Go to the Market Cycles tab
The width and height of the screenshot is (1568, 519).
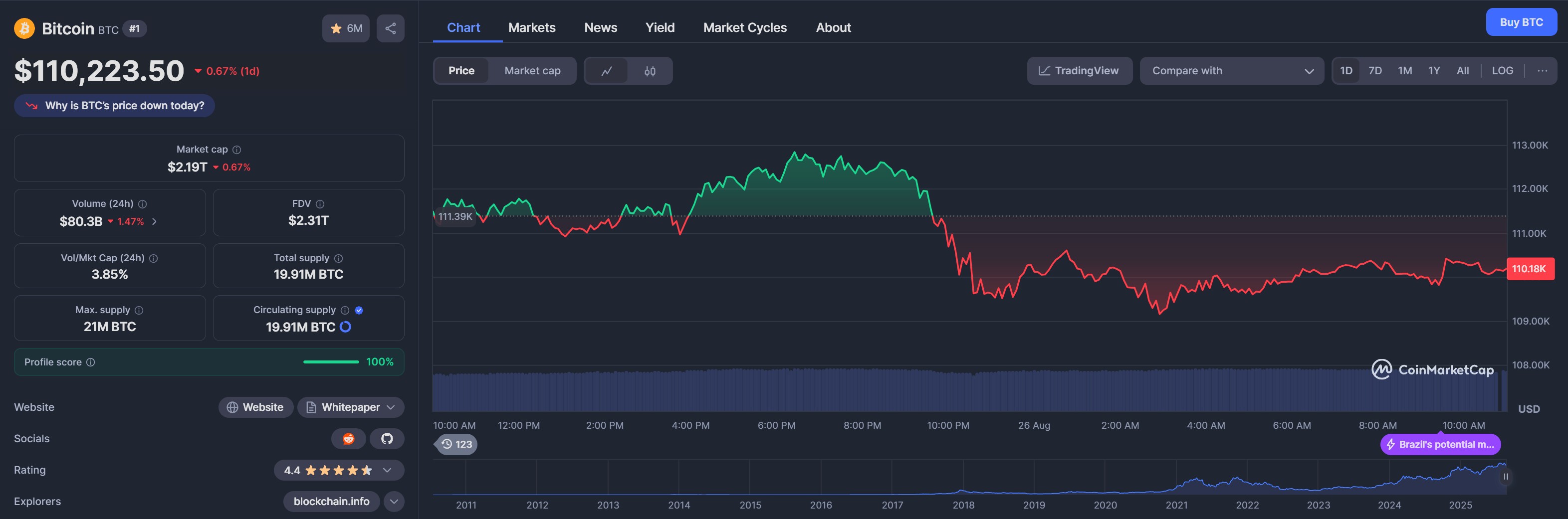[x=744, y=27]
